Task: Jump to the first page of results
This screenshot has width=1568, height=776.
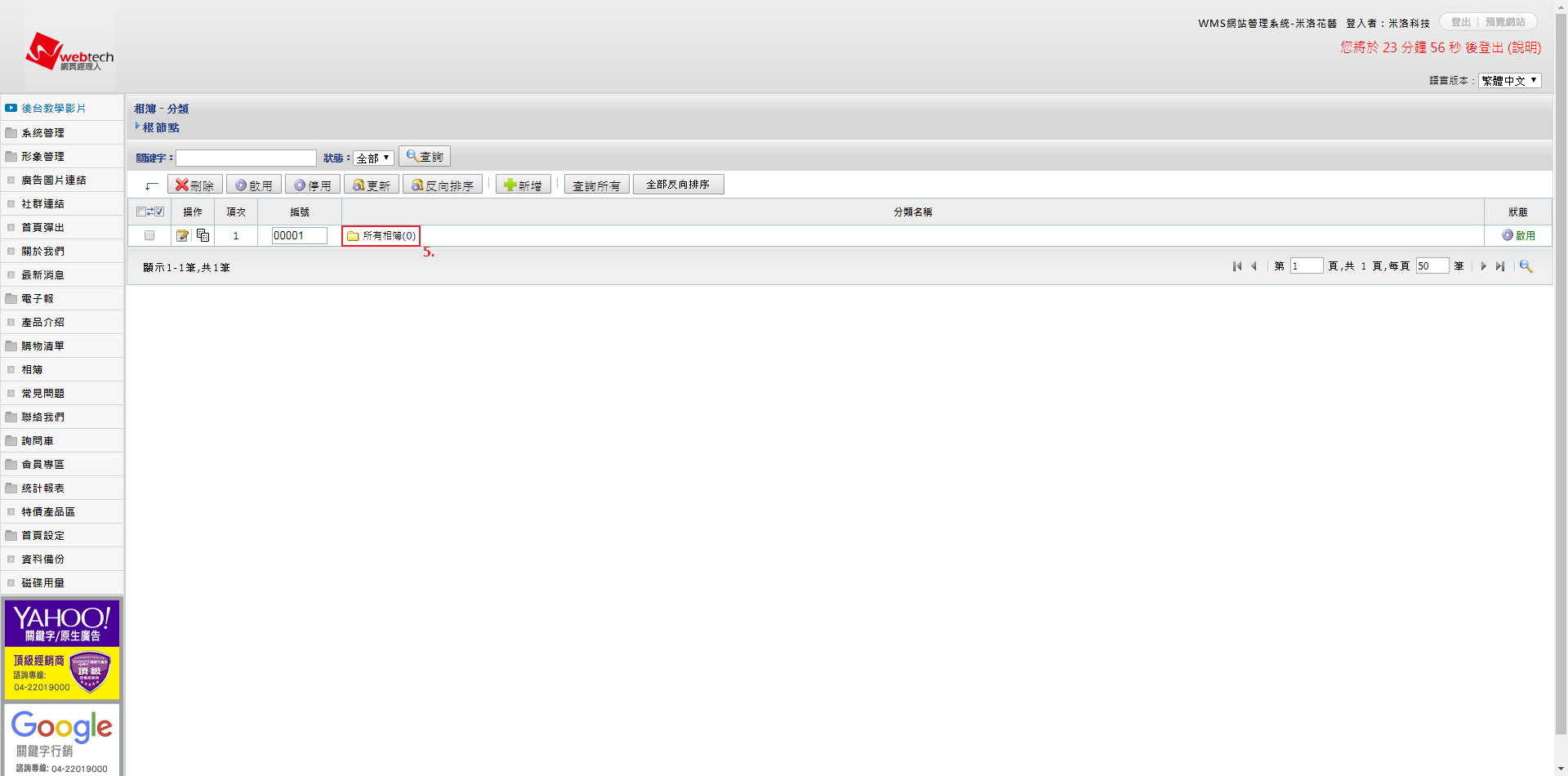Action: tap(1237, 266)
